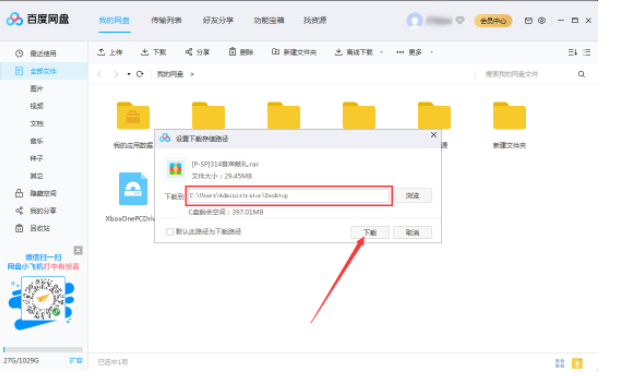The image size is (626, 376).
Task: Filter by 图片 category
Action: pyautogui.click(x=36, y=89)
